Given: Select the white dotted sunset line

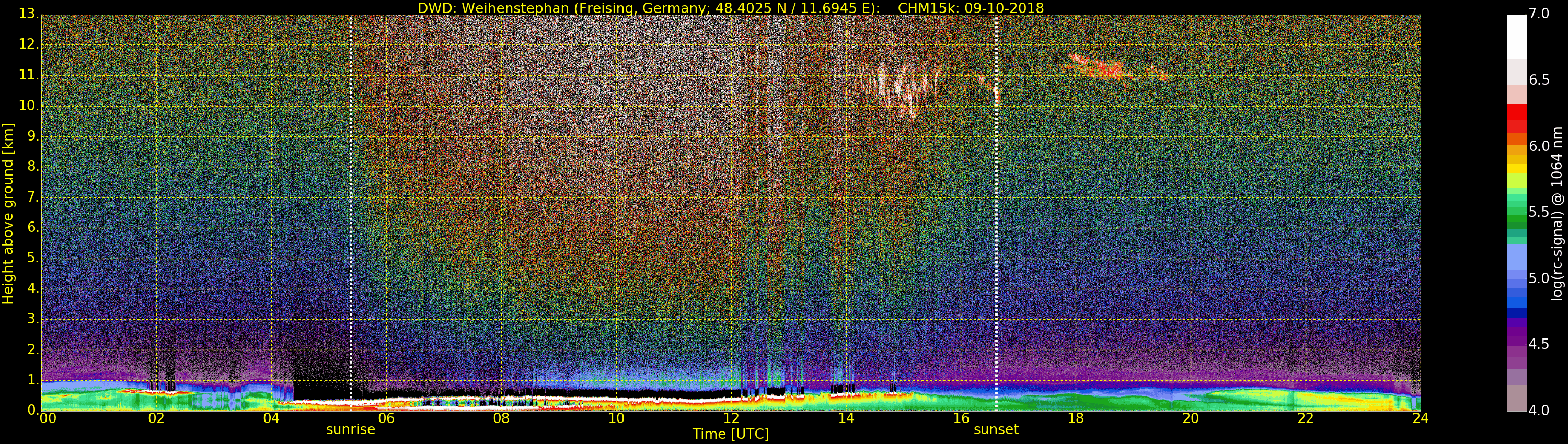Looking at the screenshot, I should coord(996,243).
